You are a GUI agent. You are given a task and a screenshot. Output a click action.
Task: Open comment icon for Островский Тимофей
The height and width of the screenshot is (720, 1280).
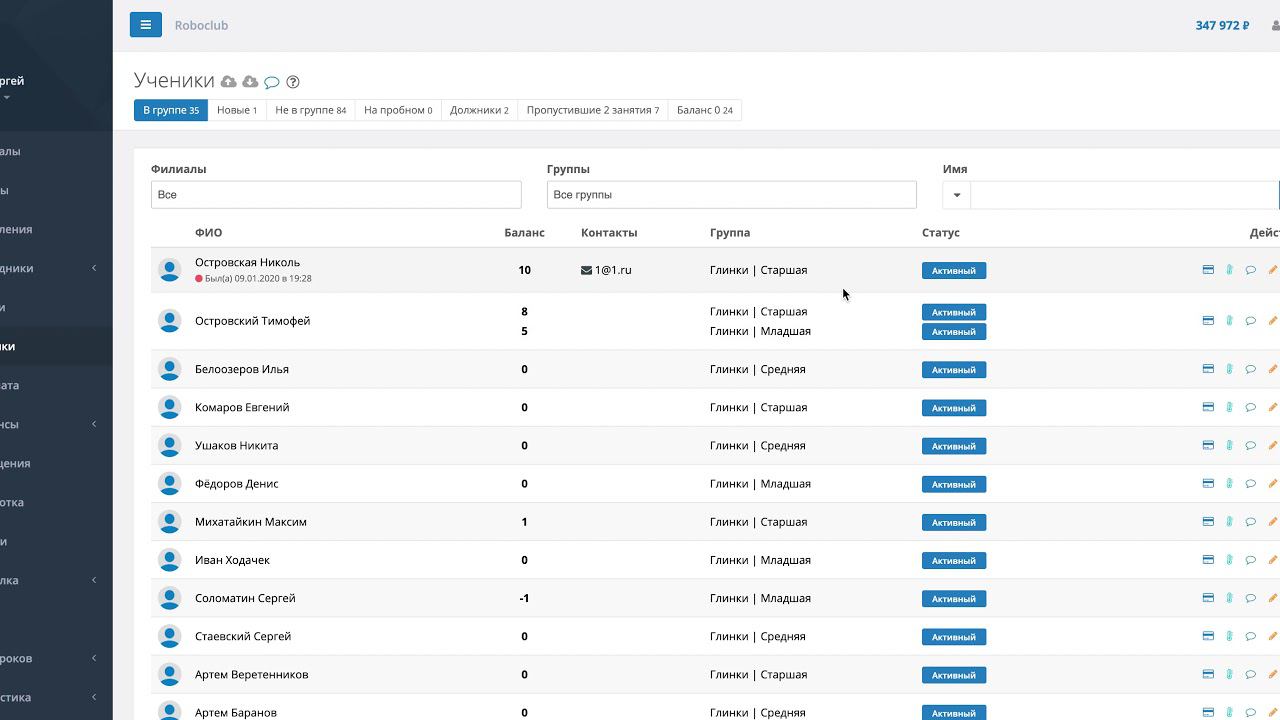coord(1250,321)
